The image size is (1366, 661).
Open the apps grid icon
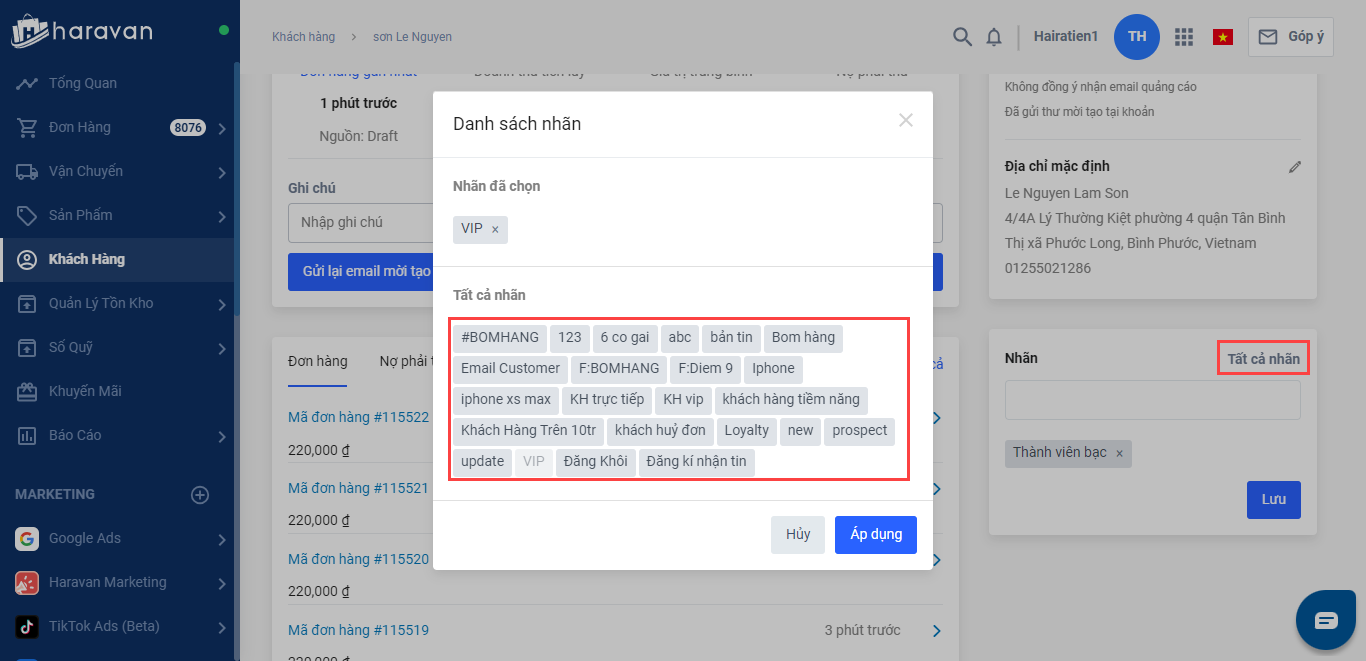click(1184, 37)
